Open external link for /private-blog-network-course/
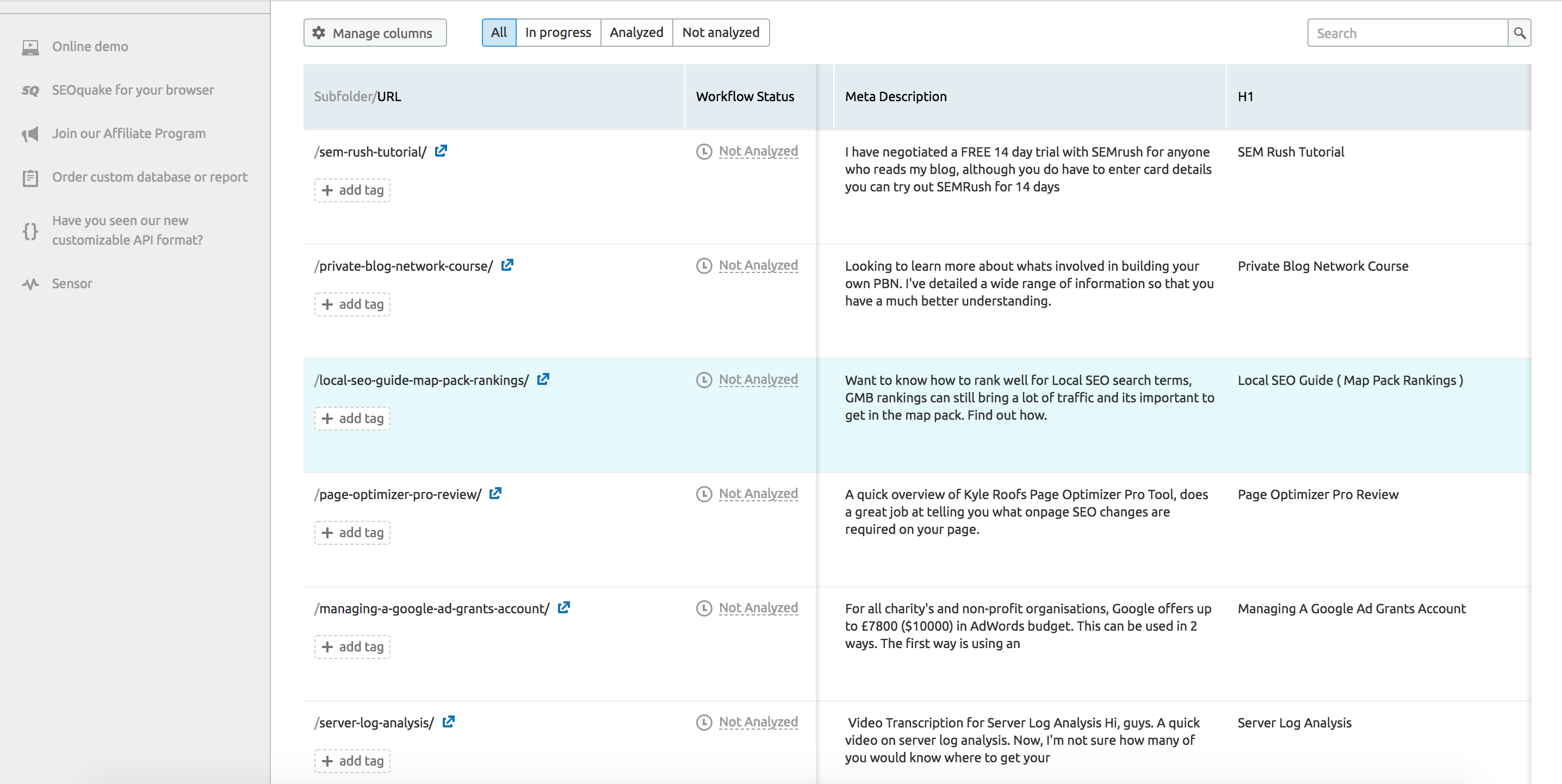The height and width of the screenshot is (784, 1562). coord(507,265)
